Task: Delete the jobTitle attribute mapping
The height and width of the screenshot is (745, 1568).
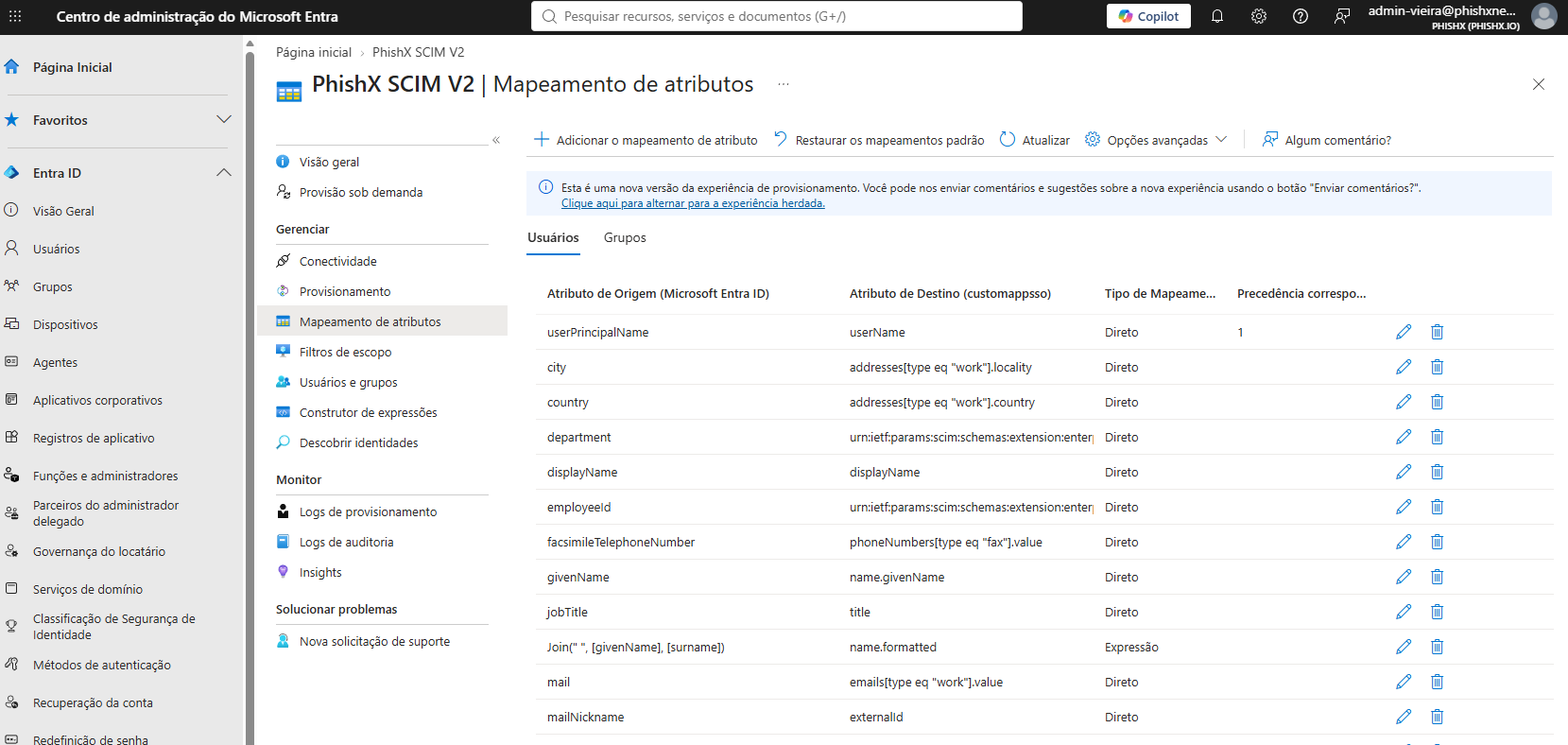Action: coord(1437,612)
